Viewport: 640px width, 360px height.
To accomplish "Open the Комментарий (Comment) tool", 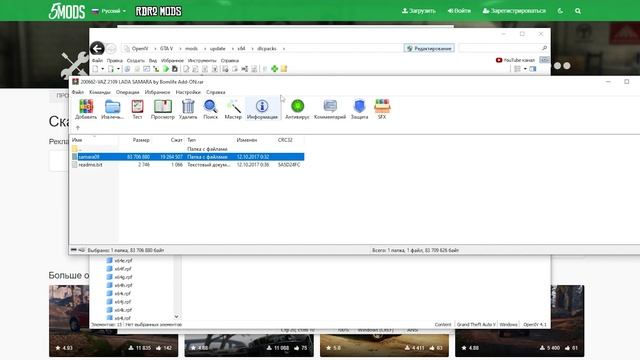I will [x=330, y=109].
